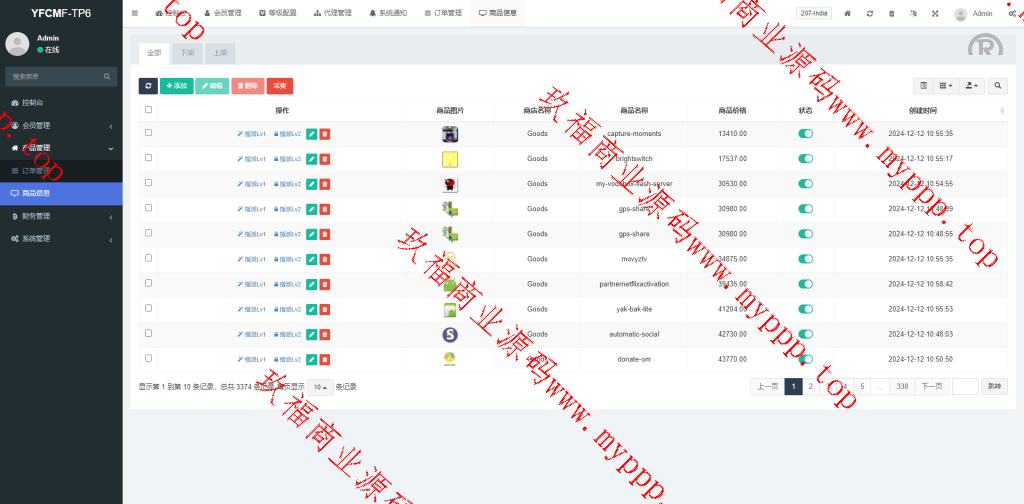Open the columns grid dropdown above the table
The height and width of the screenshot is (504, 1024).
point(946,86)
